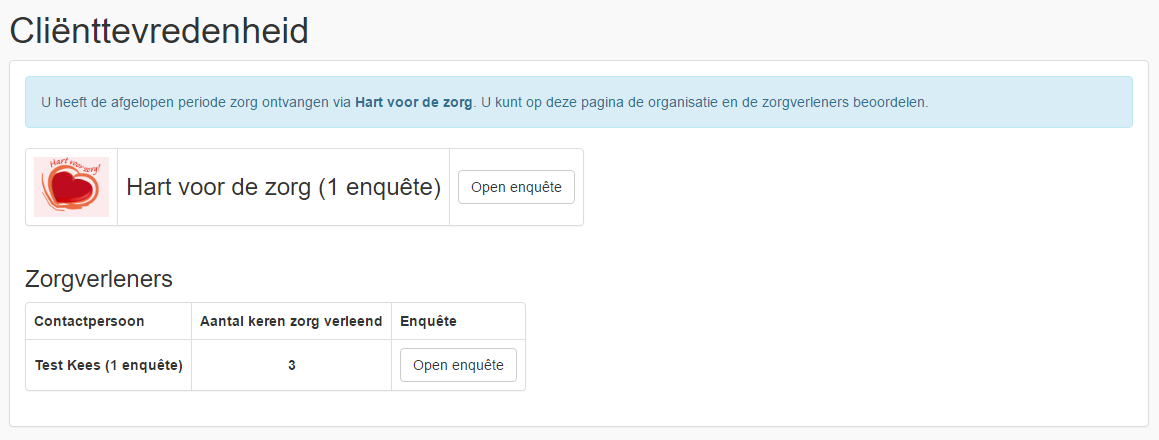1159x440 pixels.
Task: Click the Aantal keren zorg verleend header
Action: (x=291, y=321)
